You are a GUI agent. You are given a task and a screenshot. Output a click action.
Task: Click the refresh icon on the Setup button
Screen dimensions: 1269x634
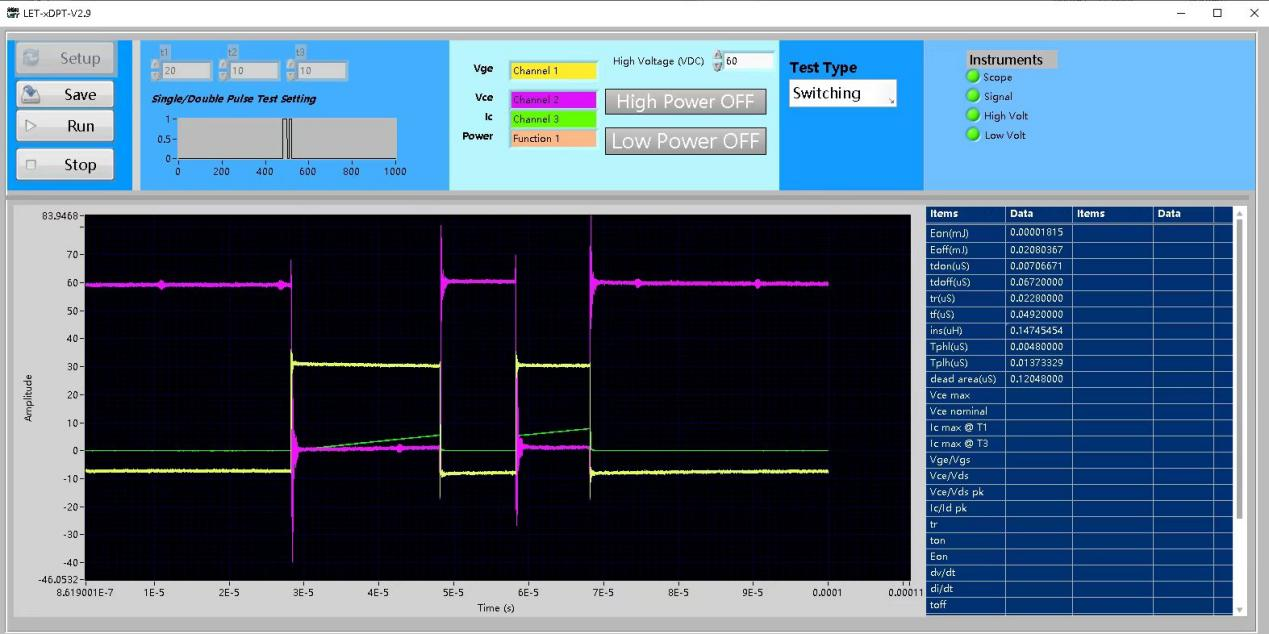(30, 58)
